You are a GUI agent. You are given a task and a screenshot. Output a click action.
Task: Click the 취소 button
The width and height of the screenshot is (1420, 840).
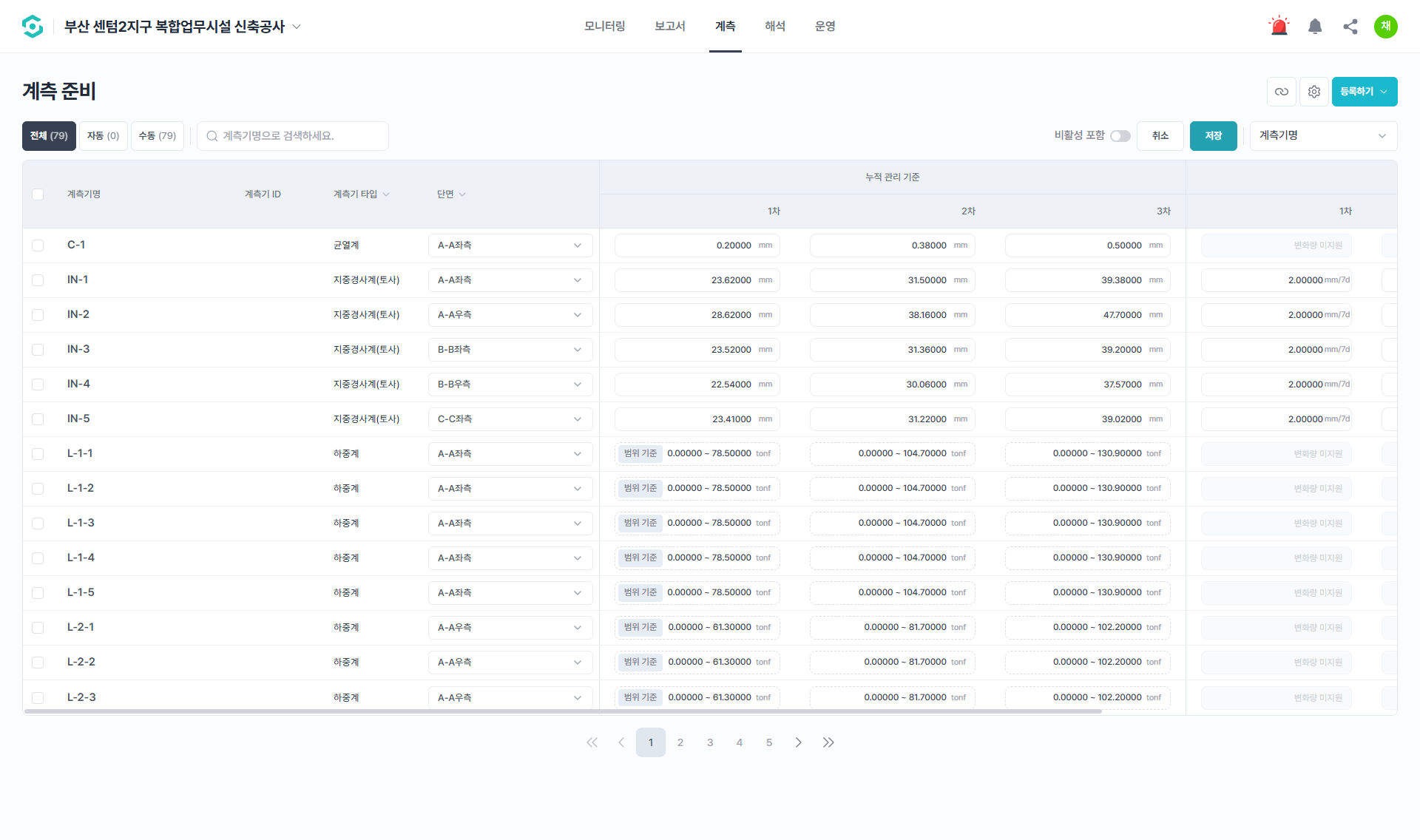(x=1160, y=136)
